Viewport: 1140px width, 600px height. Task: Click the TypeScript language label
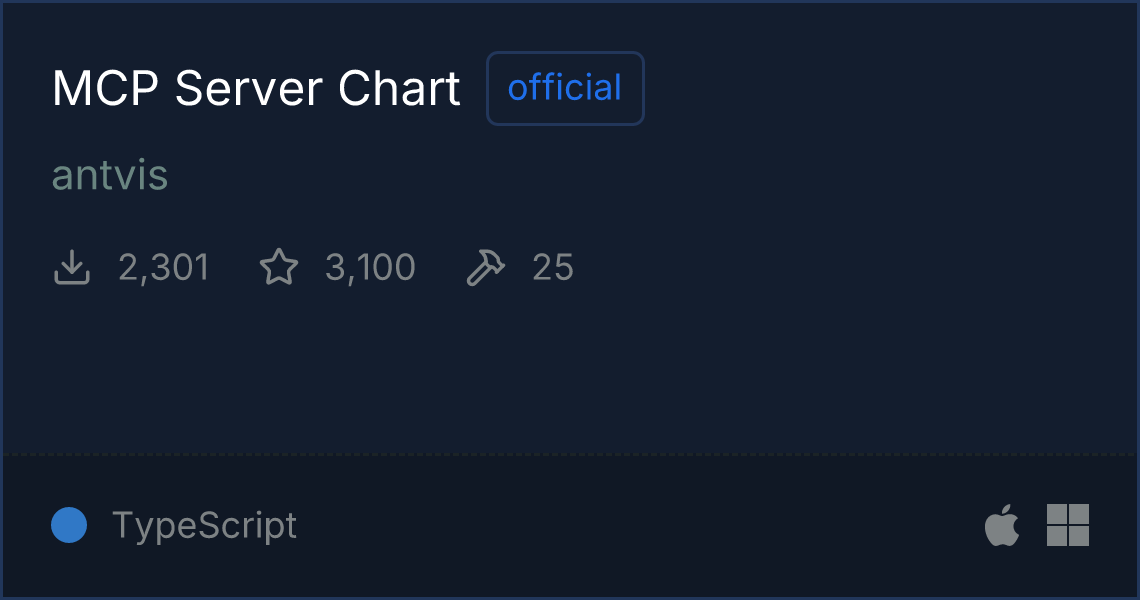click(204, 525)
